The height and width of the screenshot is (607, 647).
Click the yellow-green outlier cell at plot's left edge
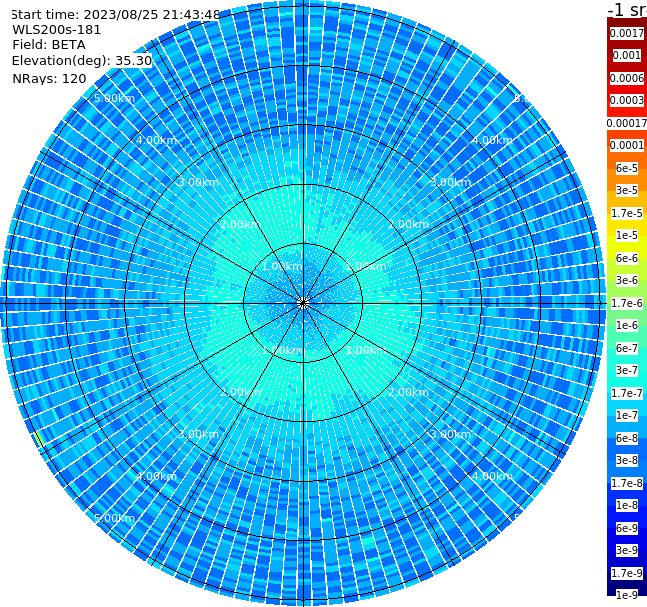point(39,439)
